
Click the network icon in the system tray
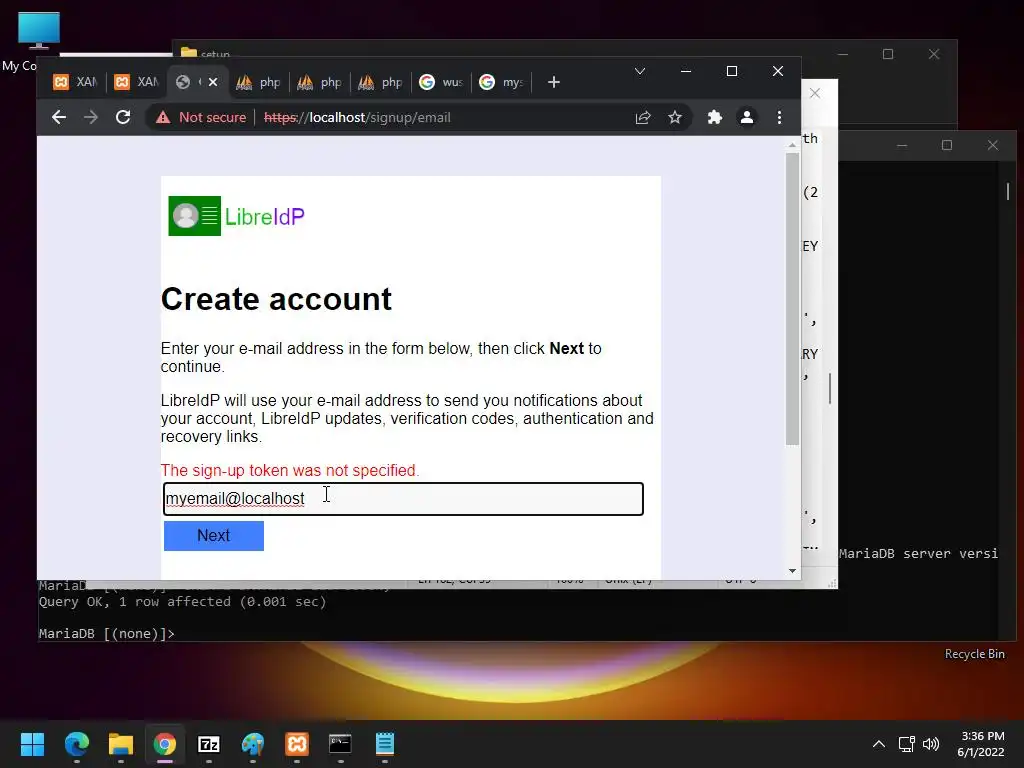tap(906, 744)
